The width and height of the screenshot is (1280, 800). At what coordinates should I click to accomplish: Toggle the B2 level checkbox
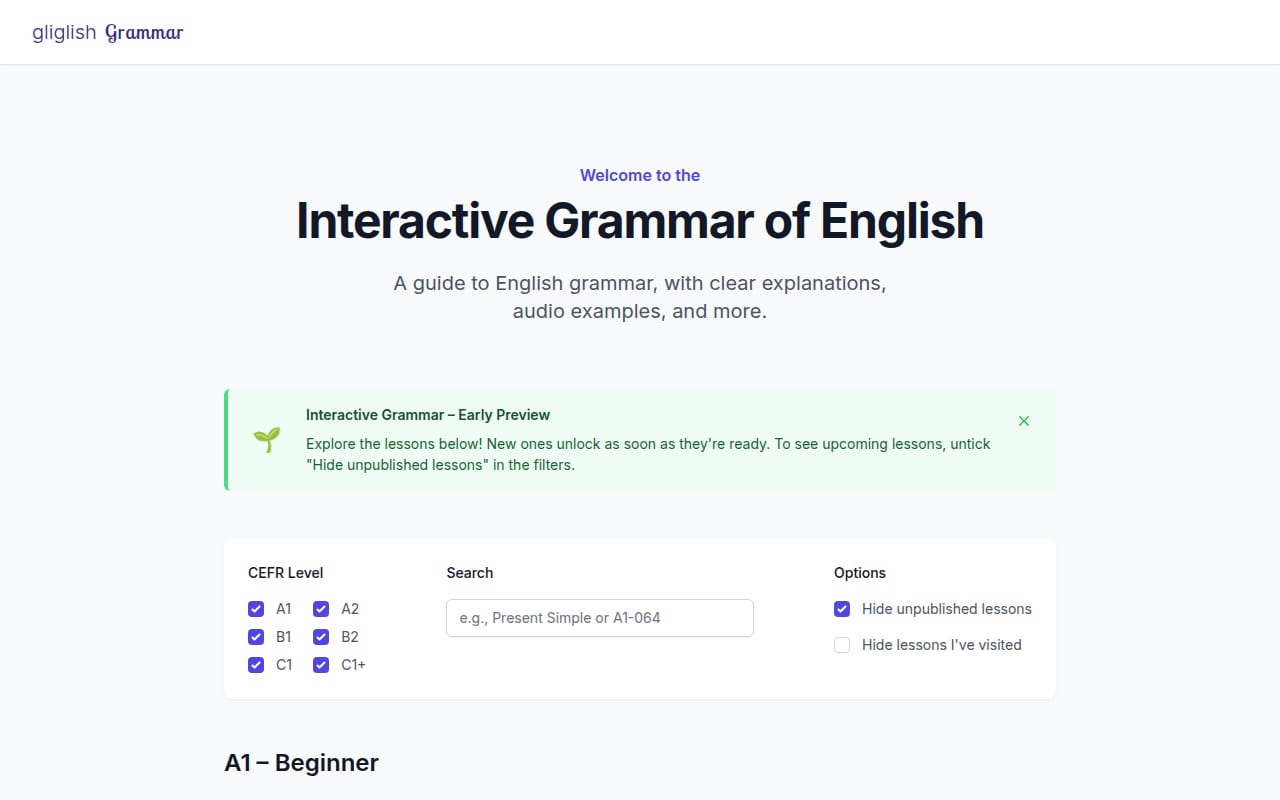321,637
